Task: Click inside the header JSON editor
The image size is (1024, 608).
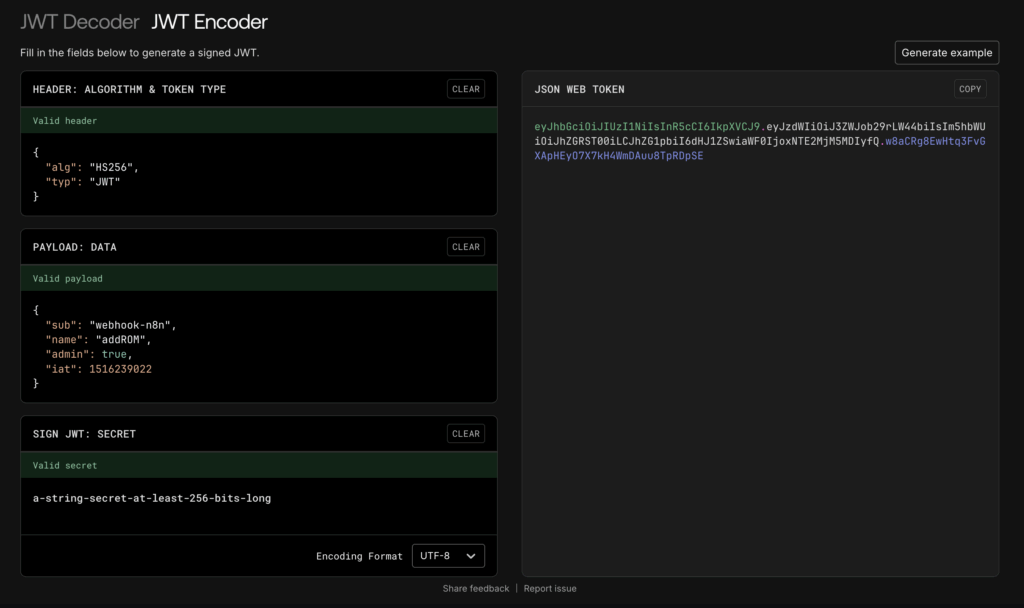Action: tap(259, 174)
